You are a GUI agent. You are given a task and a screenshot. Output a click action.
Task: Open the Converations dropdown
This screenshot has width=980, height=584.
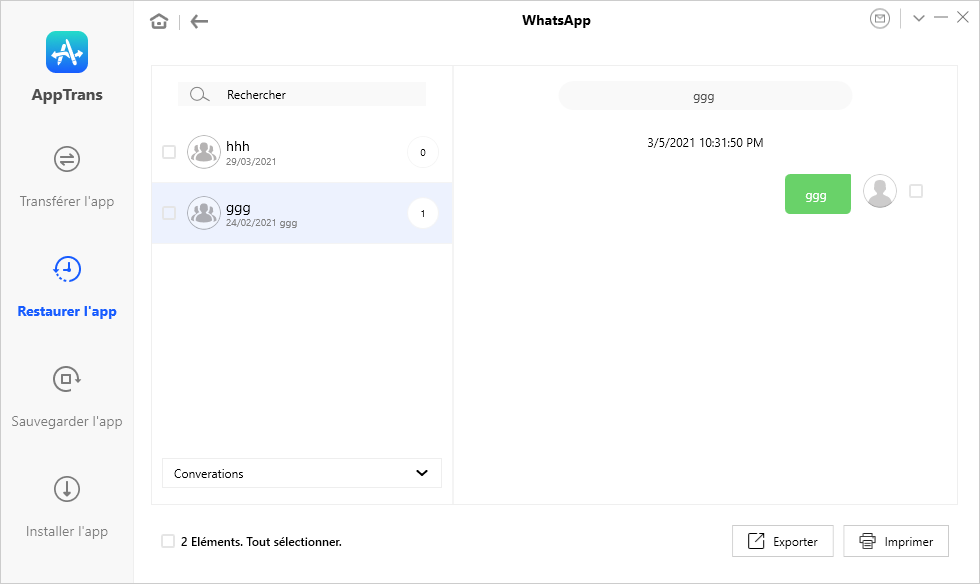click(x=302, y=473)
